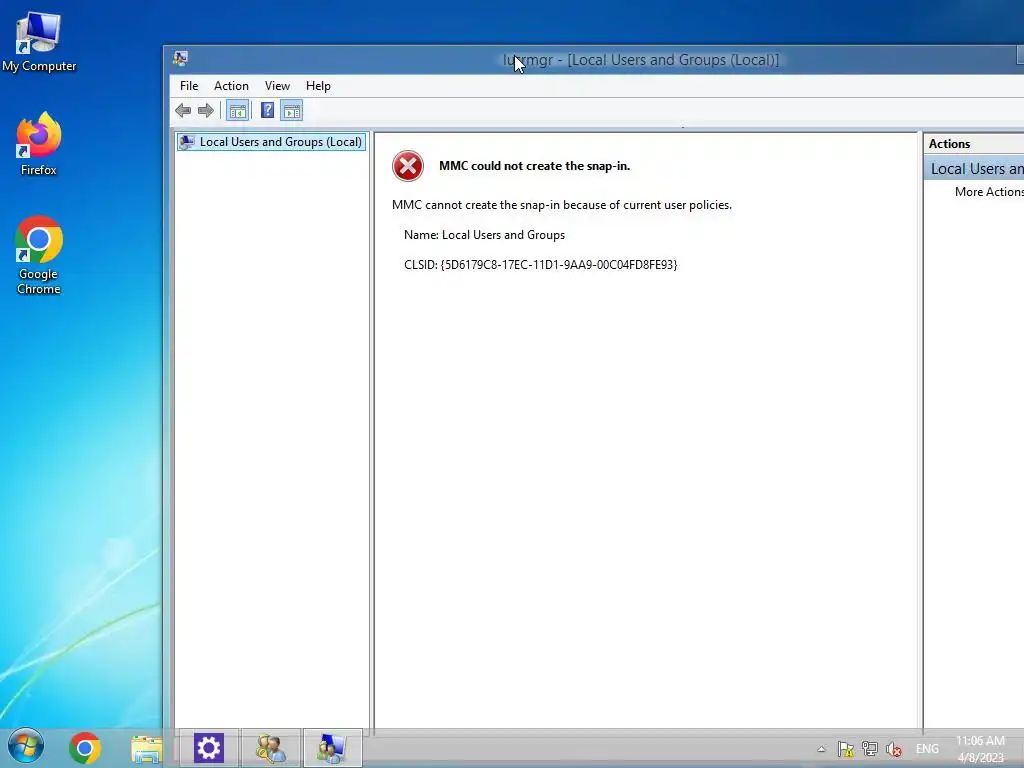The height and width of the screenshot is (768, 1024).
Task: Toggle the Show/Hide Action Pane toolbar icon
Action: tap(291, 110)
